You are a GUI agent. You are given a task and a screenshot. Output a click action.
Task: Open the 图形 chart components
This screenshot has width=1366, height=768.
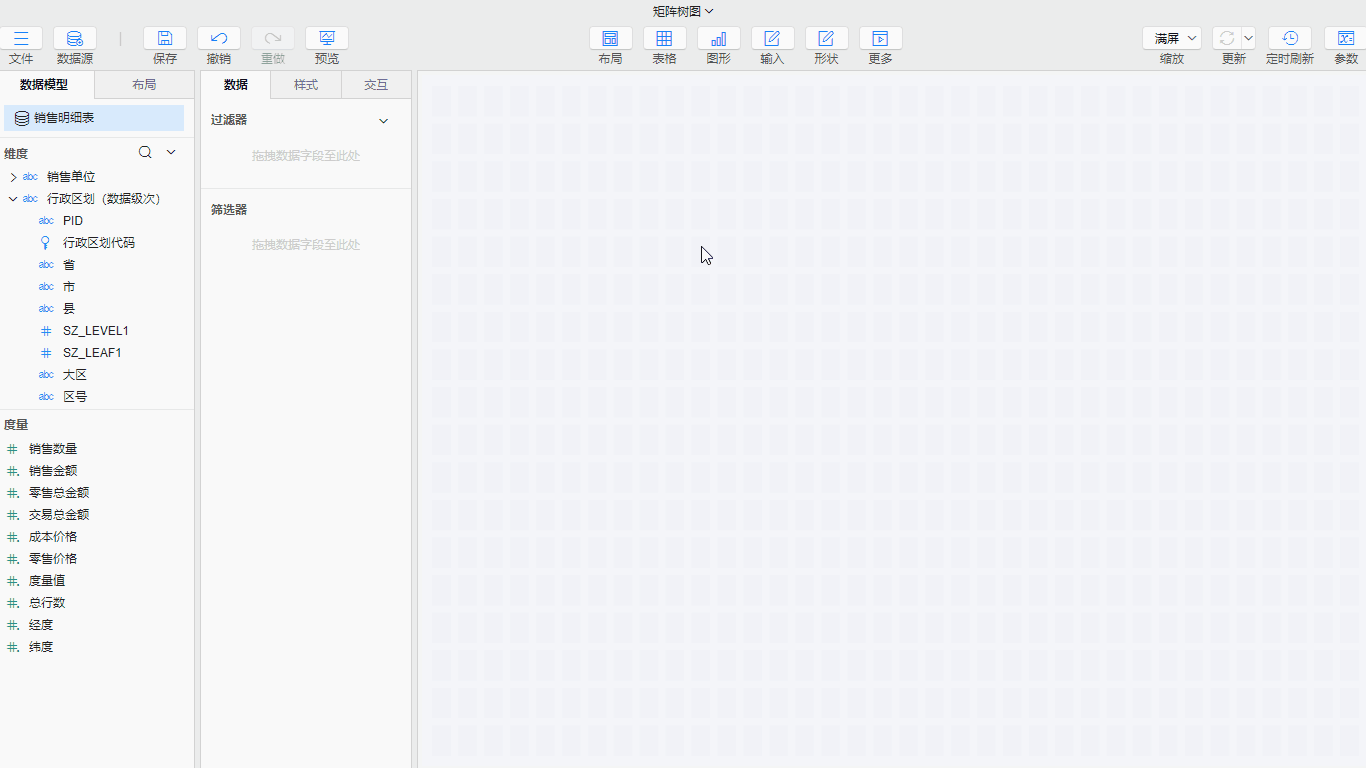tap(718, 39)
